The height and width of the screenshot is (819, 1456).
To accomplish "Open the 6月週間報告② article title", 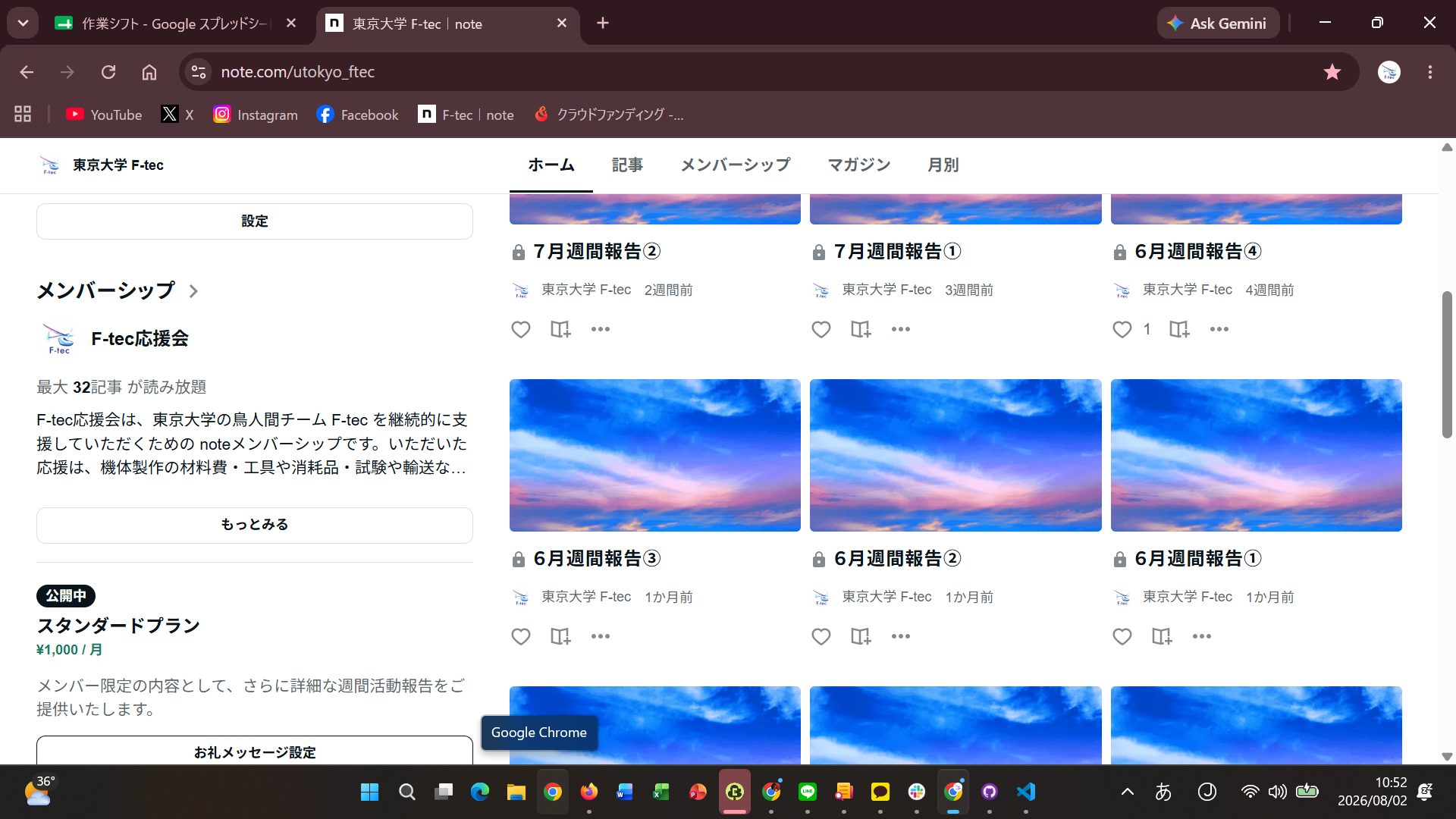I will tap(898, 559).
